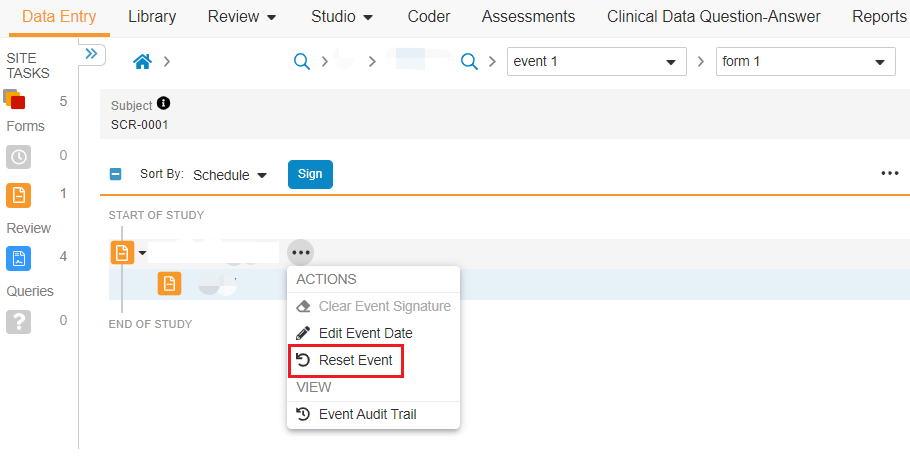Collapse all events with minus toggle

coord(115,174)
